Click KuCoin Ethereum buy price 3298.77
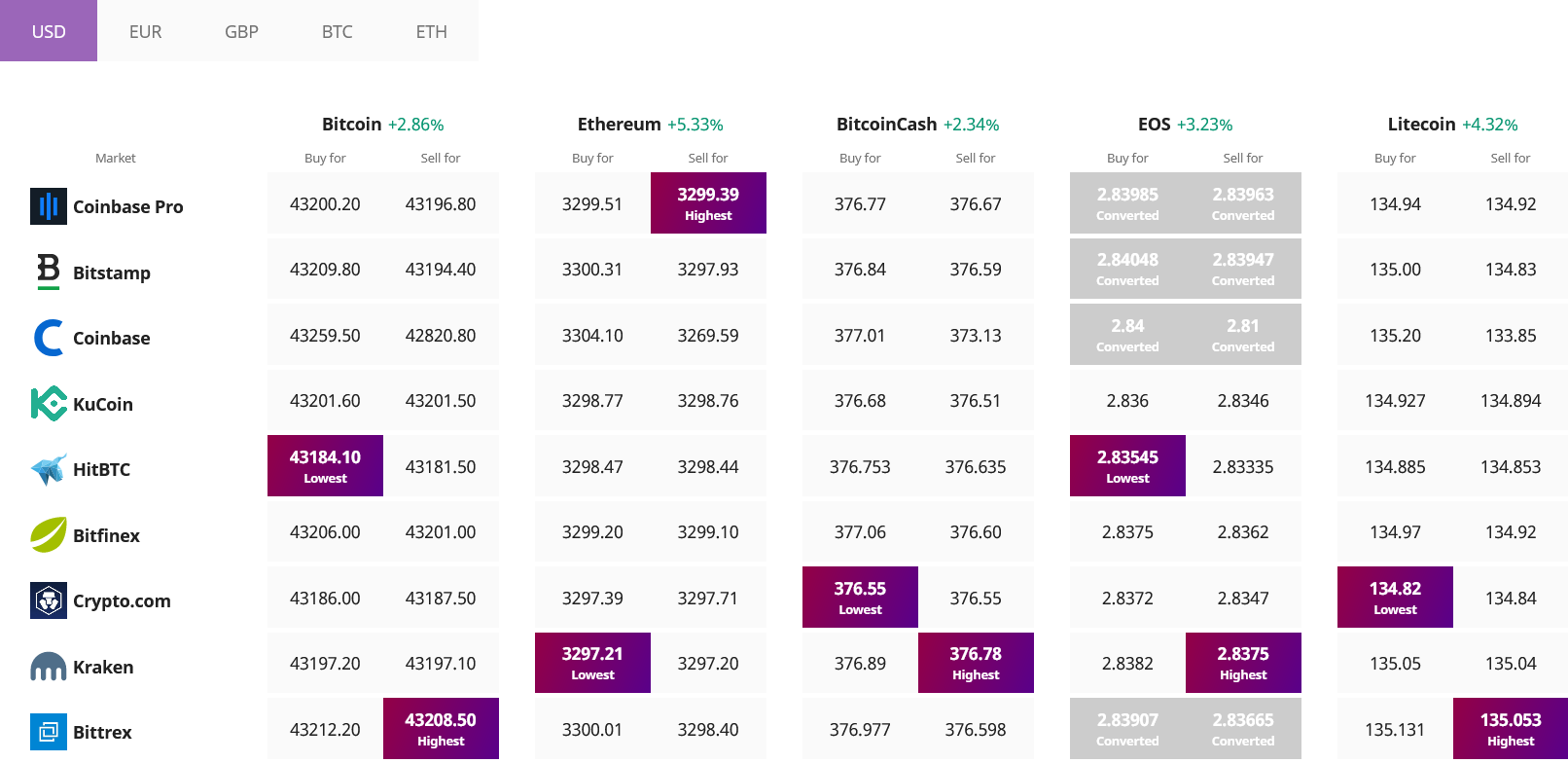 click(x=592, y=401)
